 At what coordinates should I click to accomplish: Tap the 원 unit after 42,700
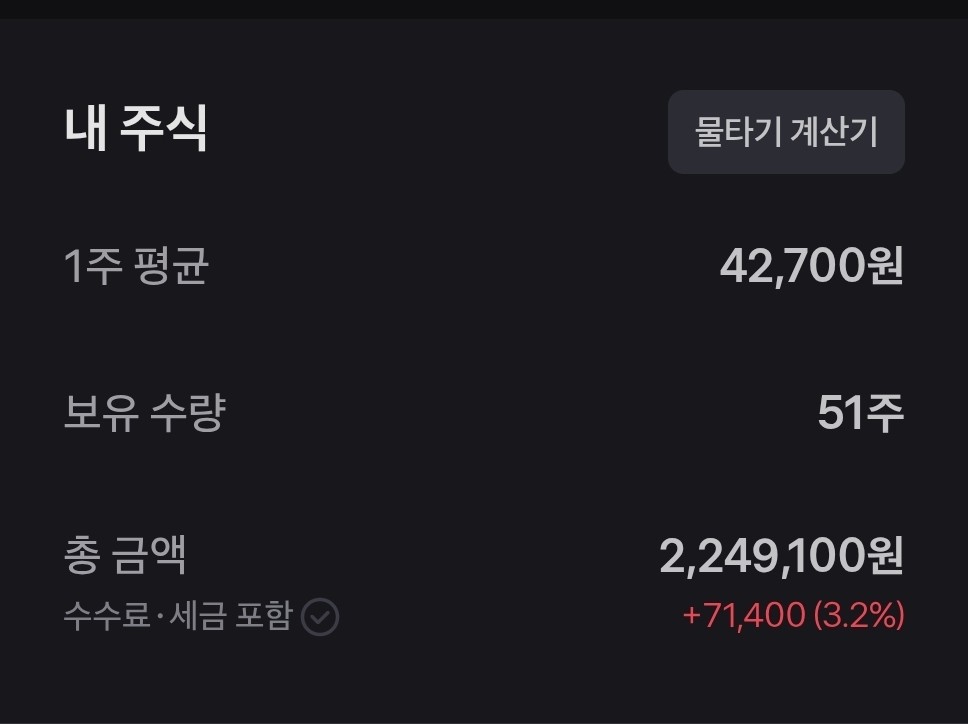point(885,266)
